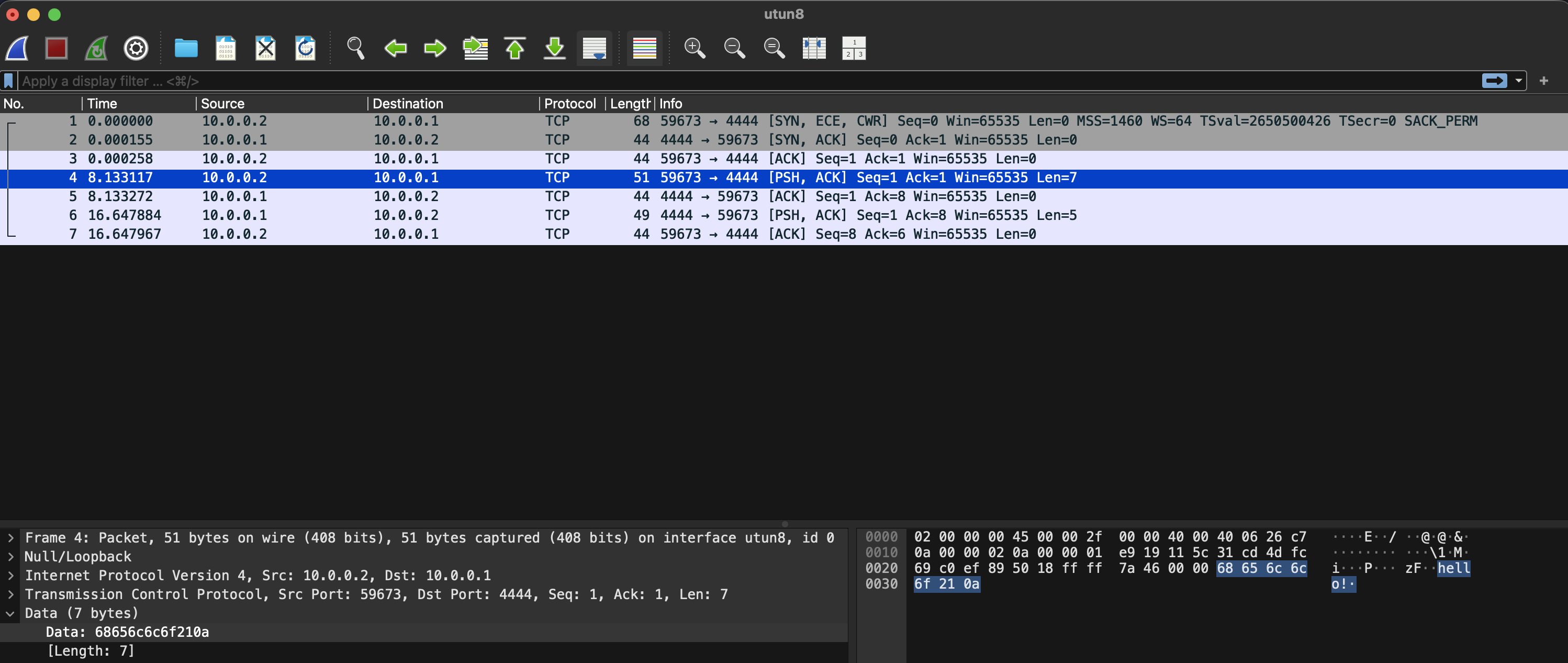This screenshot has width=1568, height=663.
Task: Expand Internet Protocol Version 4 section
Action: click(x=10, y=576)
